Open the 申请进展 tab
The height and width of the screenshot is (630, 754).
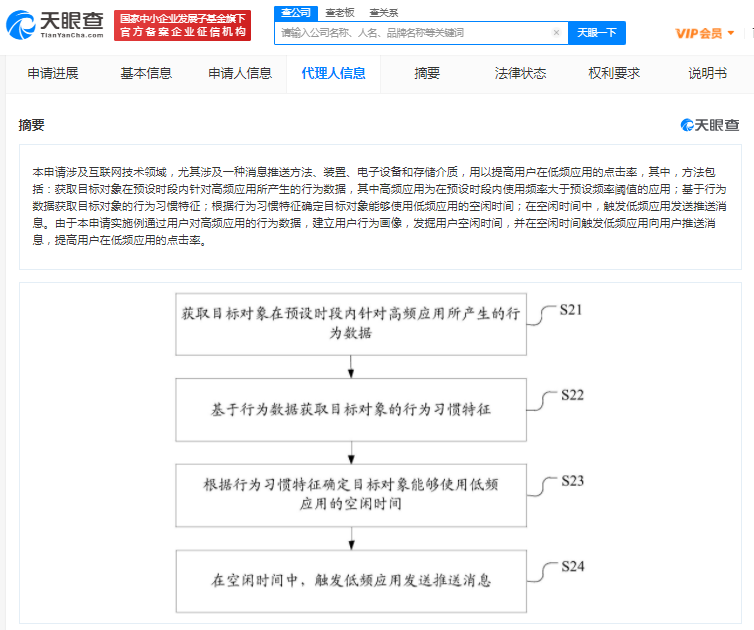coord(52,73)
